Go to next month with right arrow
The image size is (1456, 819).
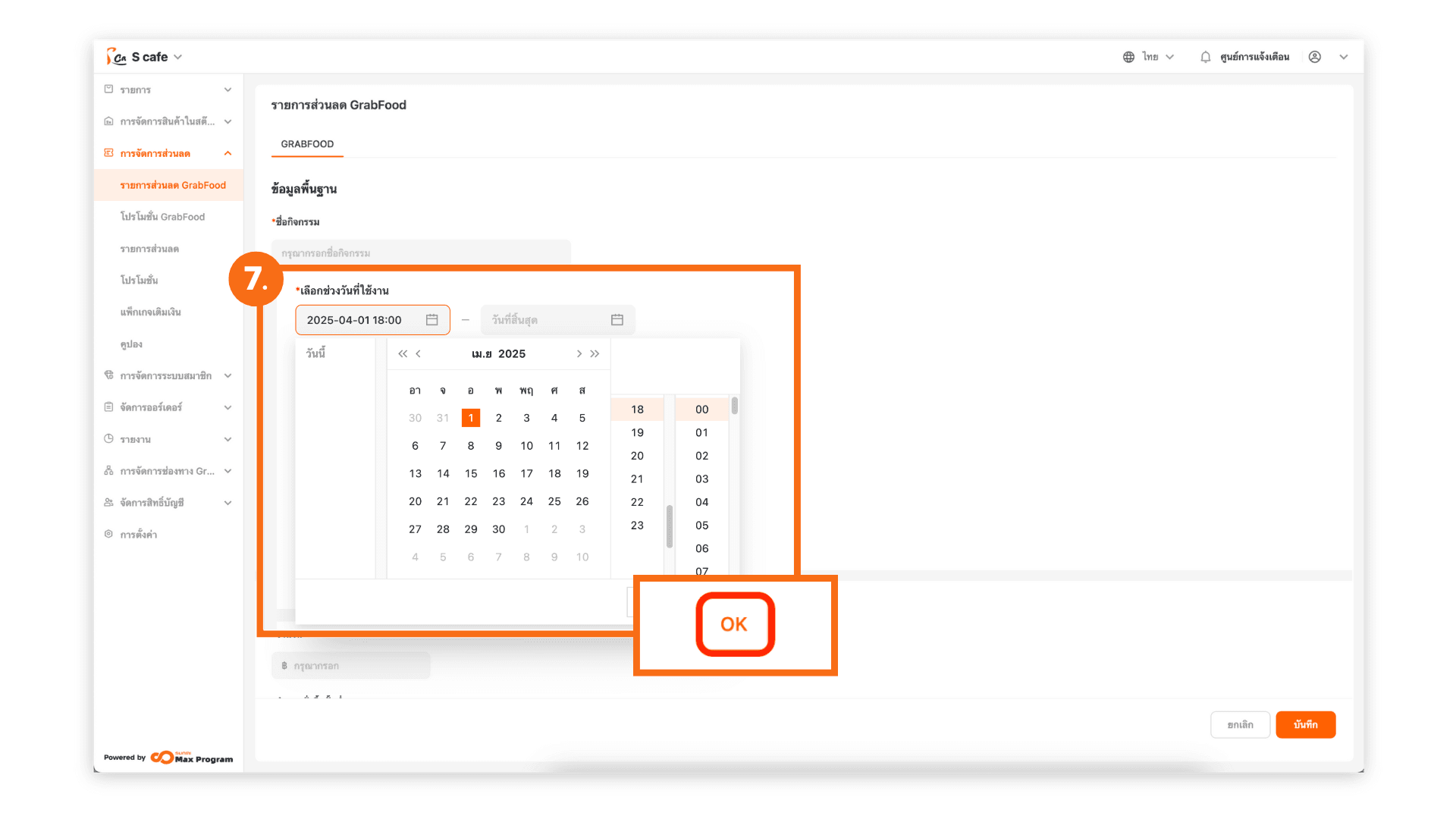click(x=579, y=354)
